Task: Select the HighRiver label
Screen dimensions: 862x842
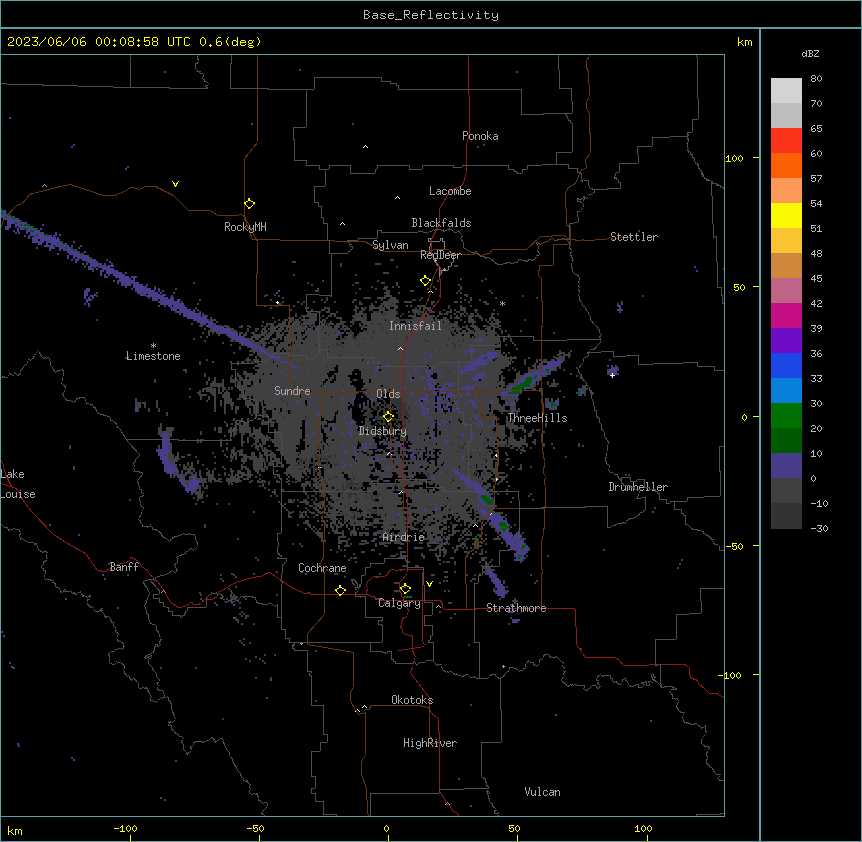Action: 430,743
